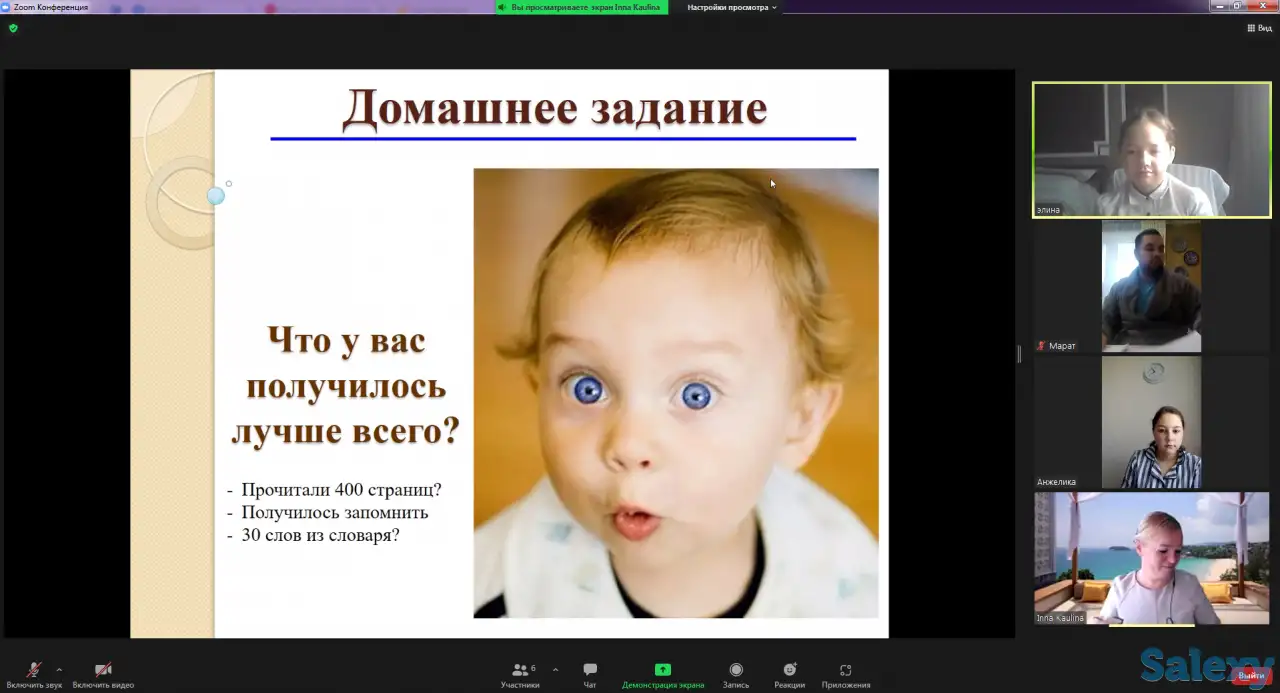Open the Участники (Participants) panel

point(520,672)
